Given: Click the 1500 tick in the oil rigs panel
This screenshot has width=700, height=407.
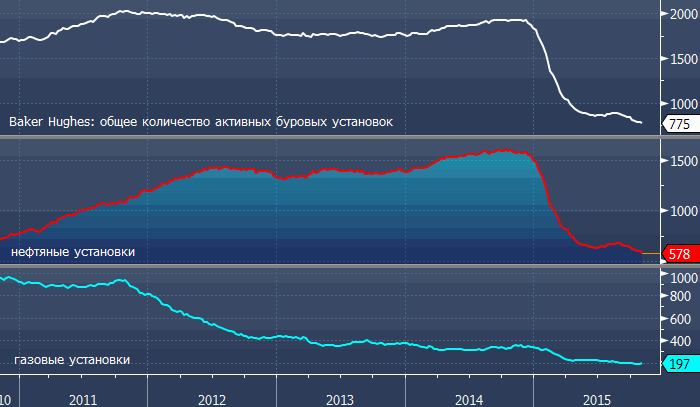Looking at the screenshot, I should pos(683,161).
